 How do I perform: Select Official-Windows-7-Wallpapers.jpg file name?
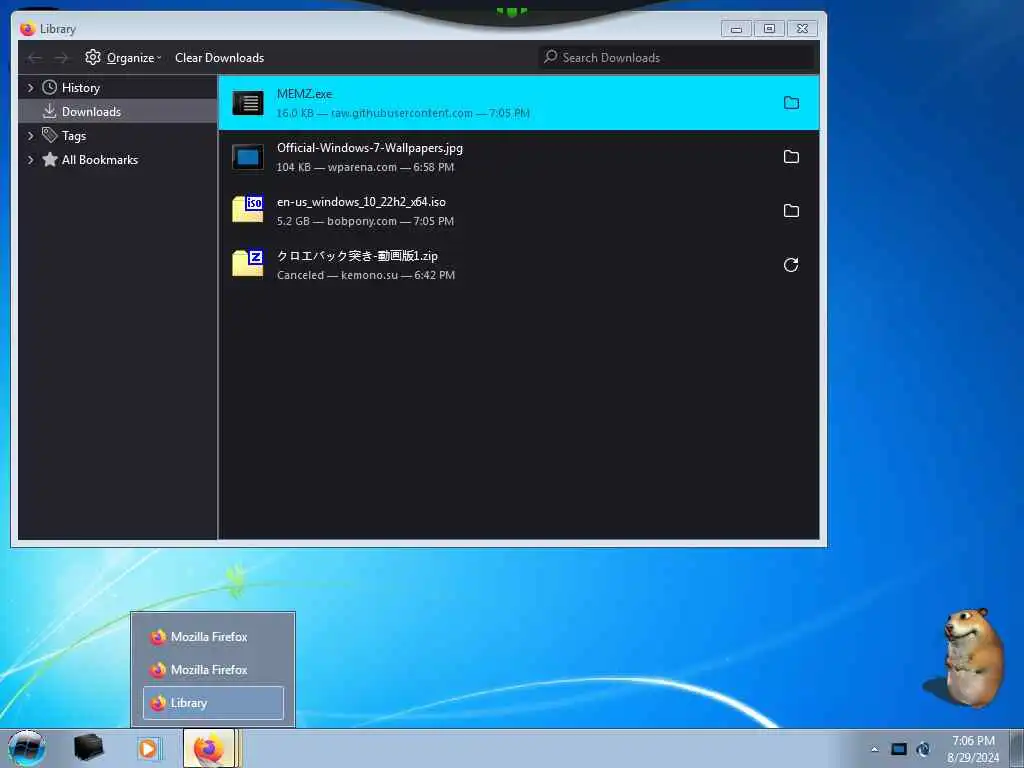(370, 148)
